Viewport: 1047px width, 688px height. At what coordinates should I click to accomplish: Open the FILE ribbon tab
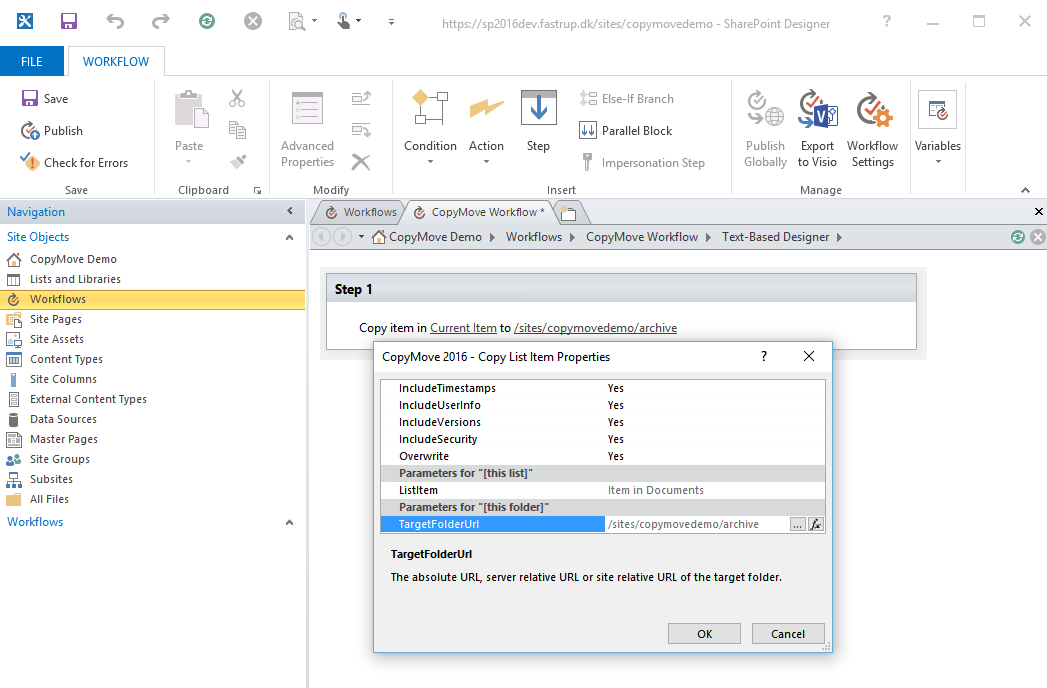[x=32, y=62]
